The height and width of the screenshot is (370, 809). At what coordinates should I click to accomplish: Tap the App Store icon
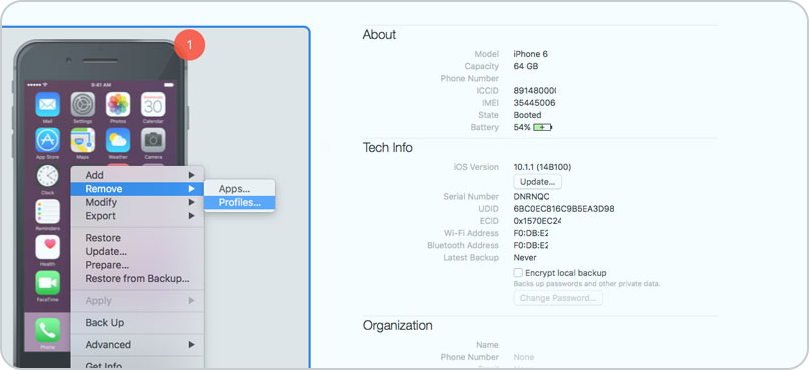(47, 140)
